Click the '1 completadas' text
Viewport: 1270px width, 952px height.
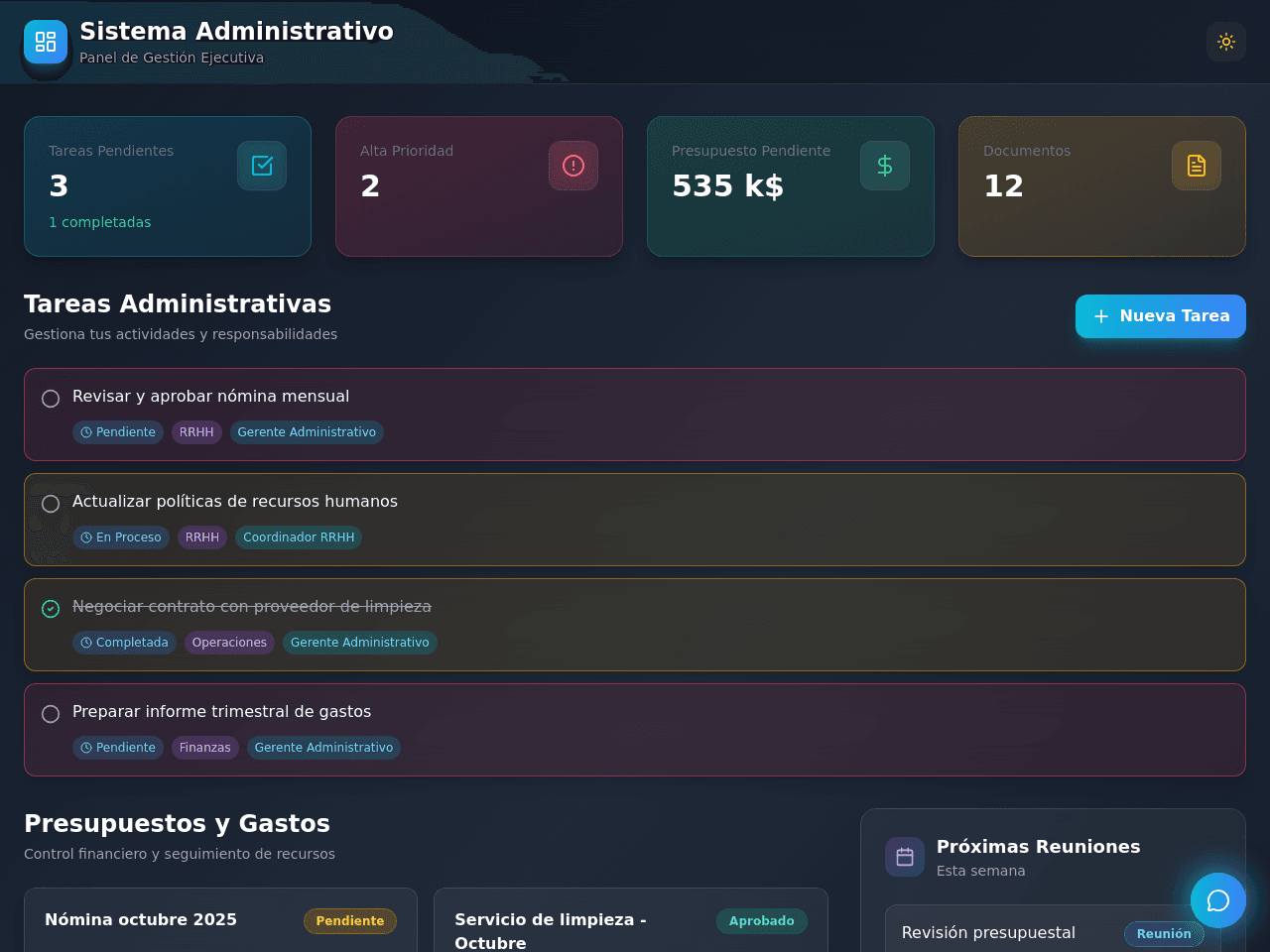point(100,222)
